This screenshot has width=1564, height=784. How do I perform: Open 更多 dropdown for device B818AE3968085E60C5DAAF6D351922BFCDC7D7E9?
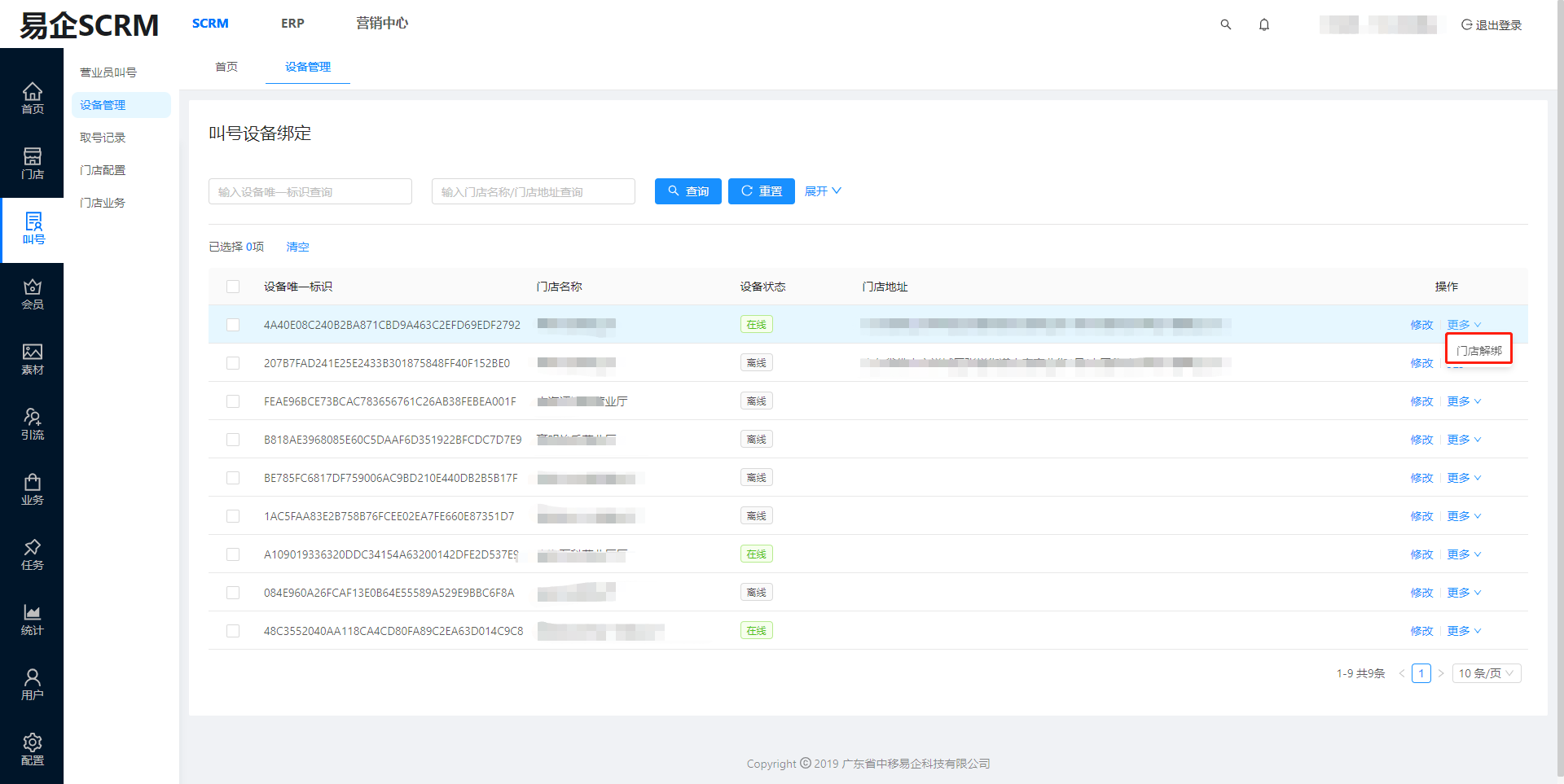[1464, 440]
